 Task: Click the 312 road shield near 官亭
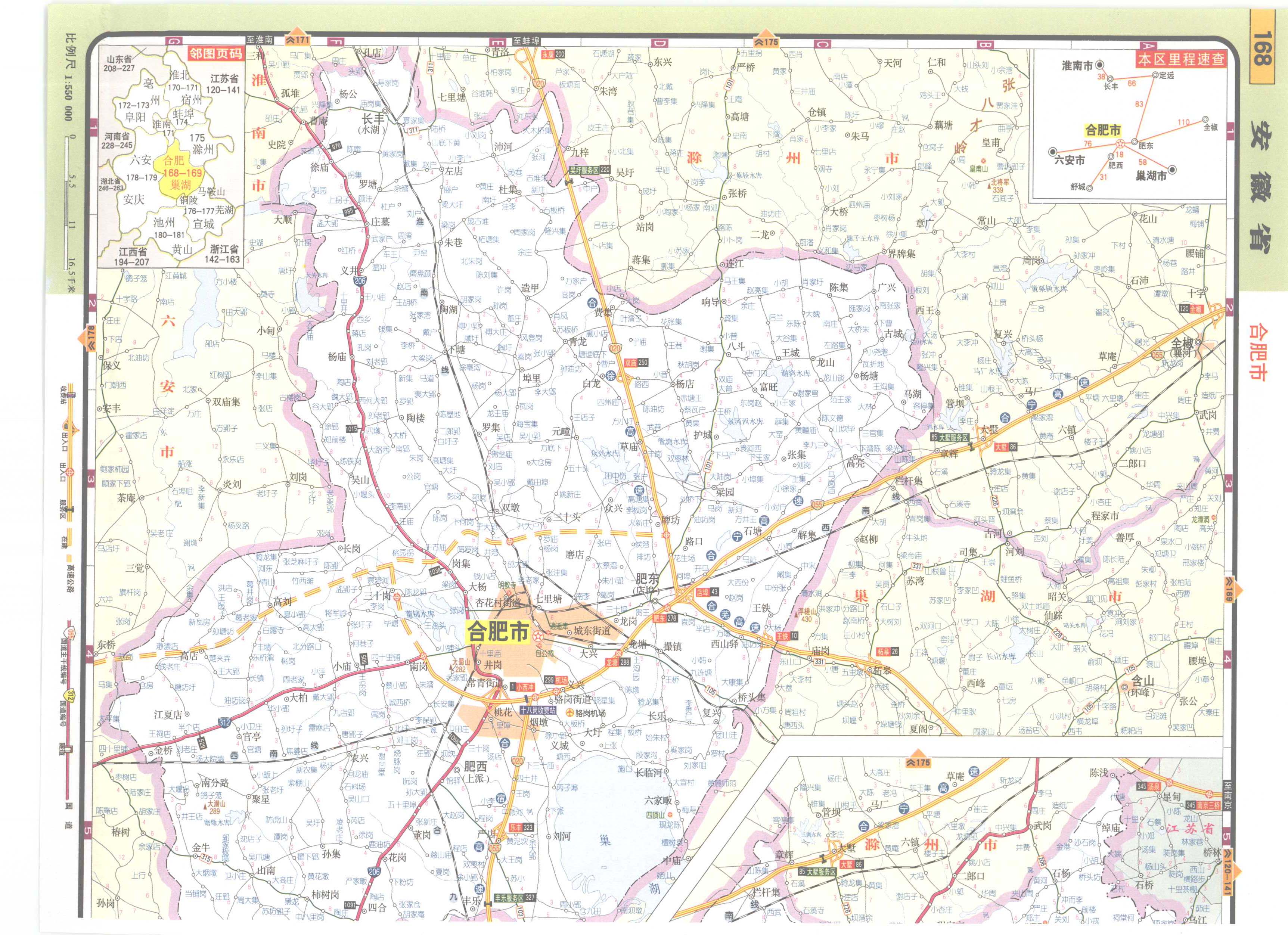[x=224, y=723]
